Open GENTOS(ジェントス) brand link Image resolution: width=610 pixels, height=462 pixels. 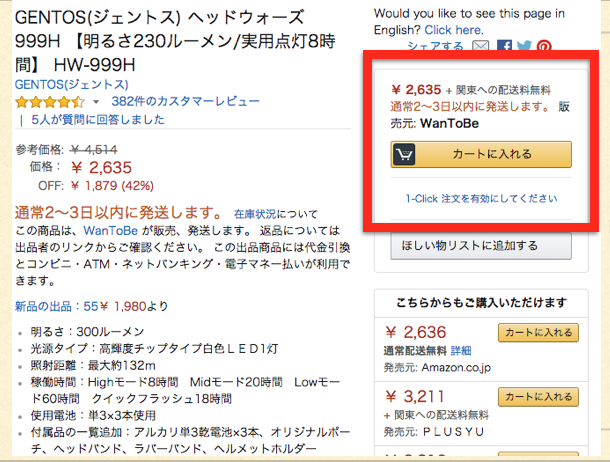tap(72, 84)
